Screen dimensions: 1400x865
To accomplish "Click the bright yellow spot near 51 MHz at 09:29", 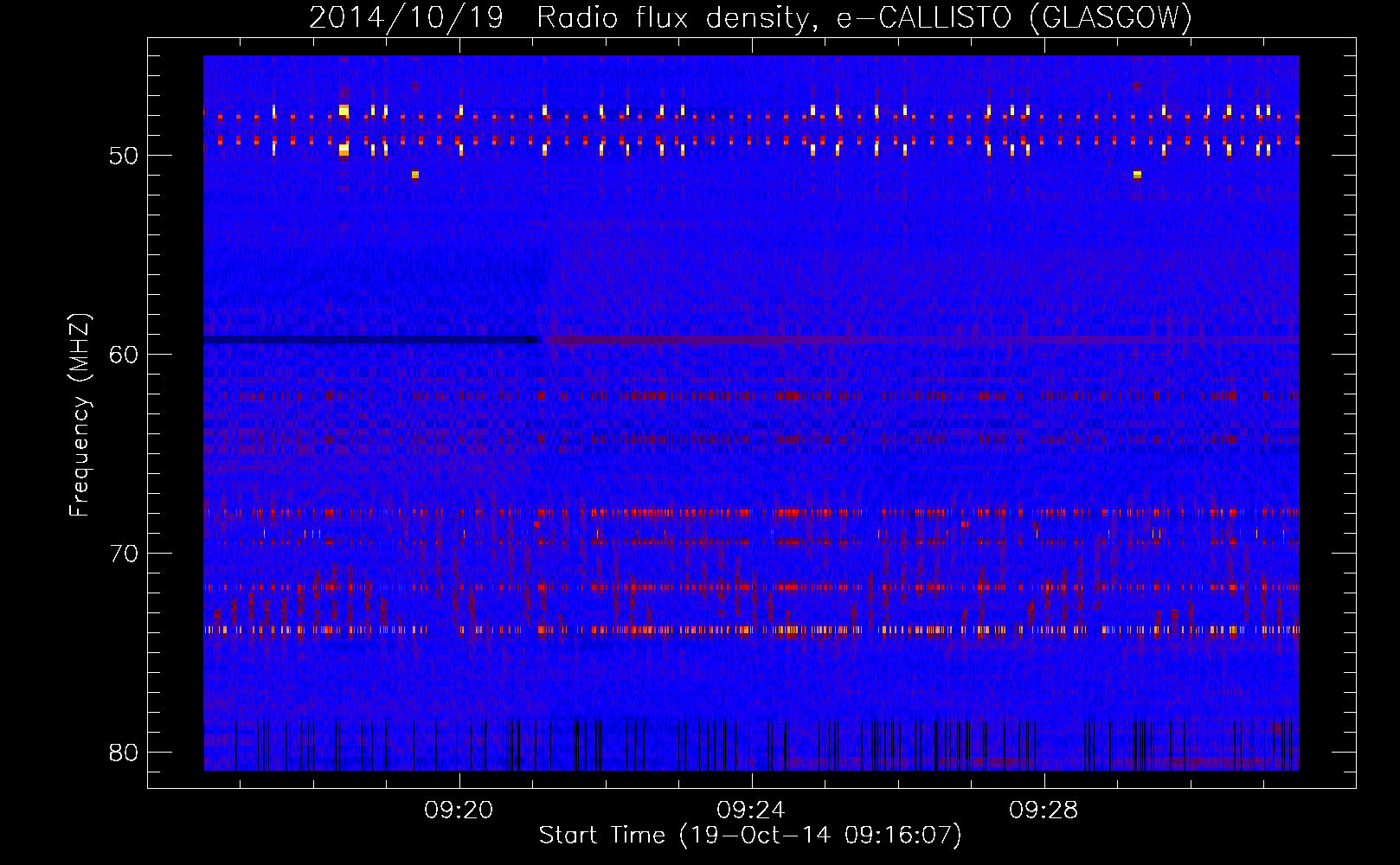I will click(1137, 175).
